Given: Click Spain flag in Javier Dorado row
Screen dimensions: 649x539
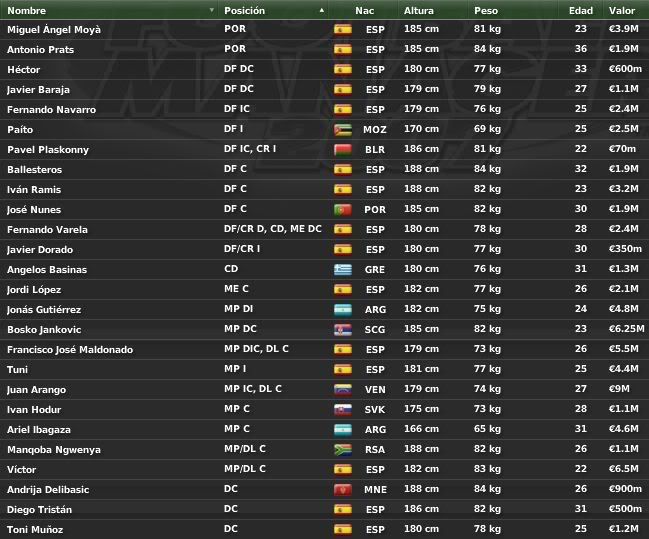Looking at the screenshot, I should coord(343,249).
